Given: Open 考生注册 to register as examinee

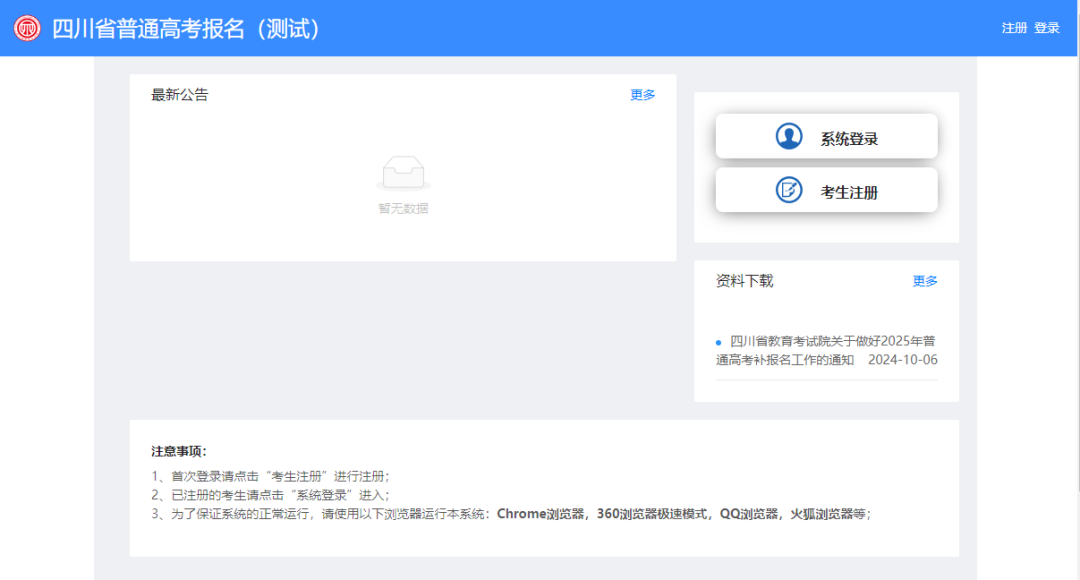Looking at the screenshot, I should 826,188.
